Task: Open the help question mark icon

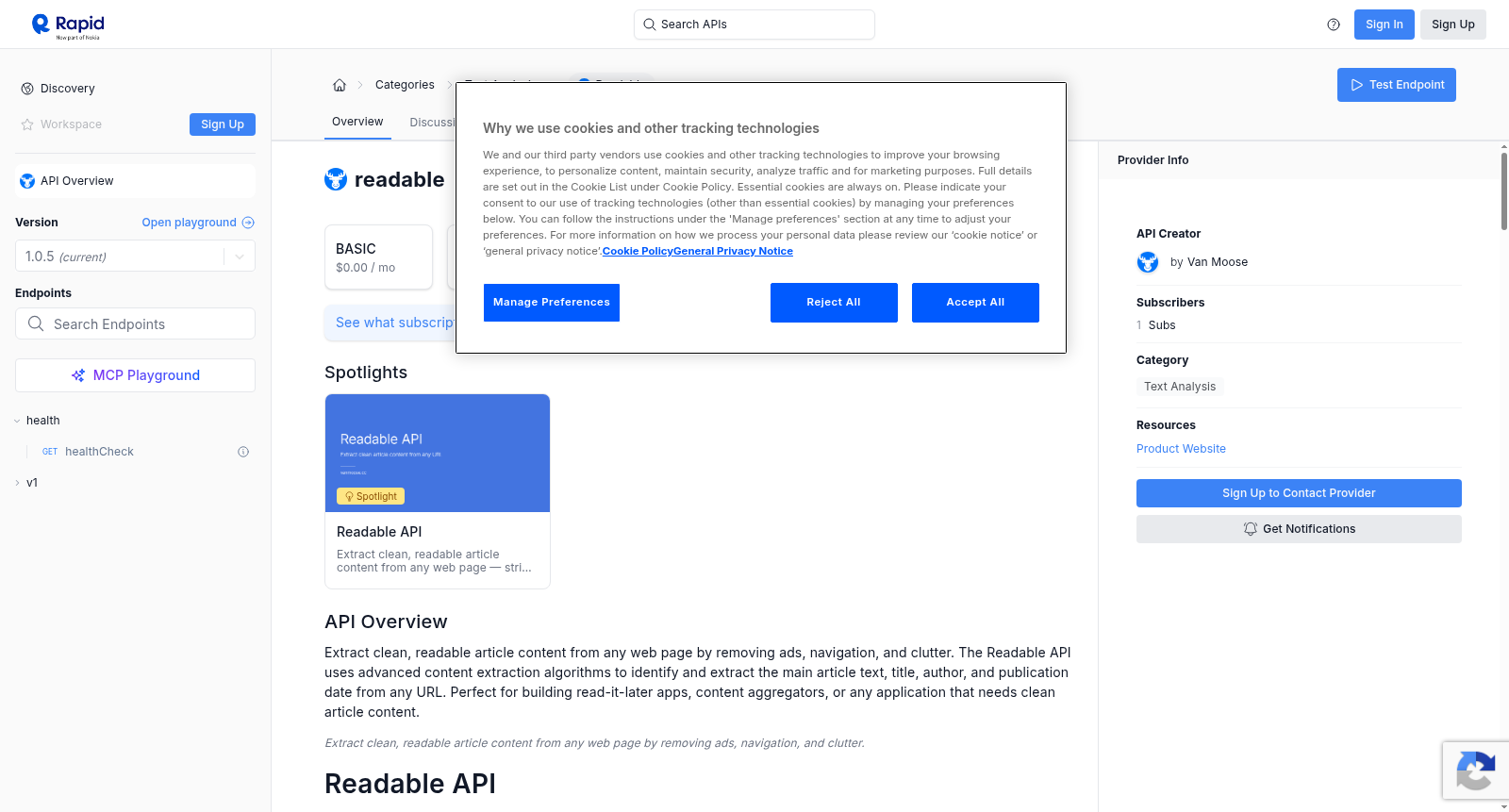Action: click(1334, 25)
